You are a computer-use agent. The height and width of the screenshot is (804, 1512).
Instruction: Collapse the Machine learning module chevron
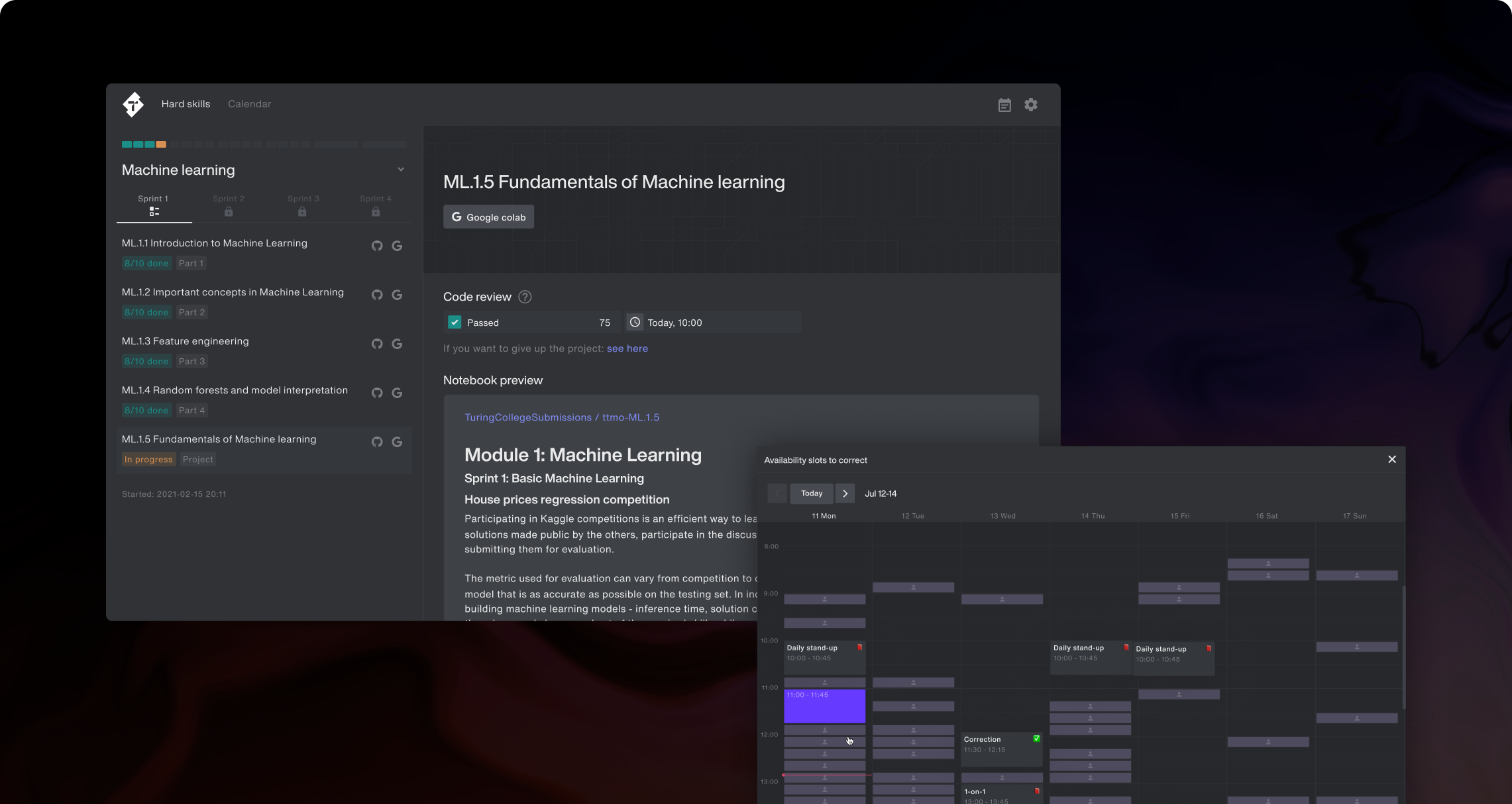[401, 170]
